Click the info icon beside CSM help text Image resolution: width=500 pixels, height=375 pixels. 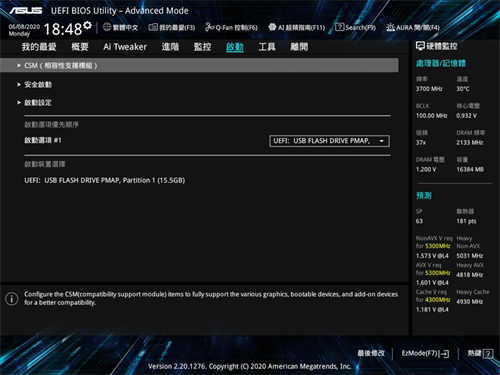pyautogui.click(x=12, y=298)
